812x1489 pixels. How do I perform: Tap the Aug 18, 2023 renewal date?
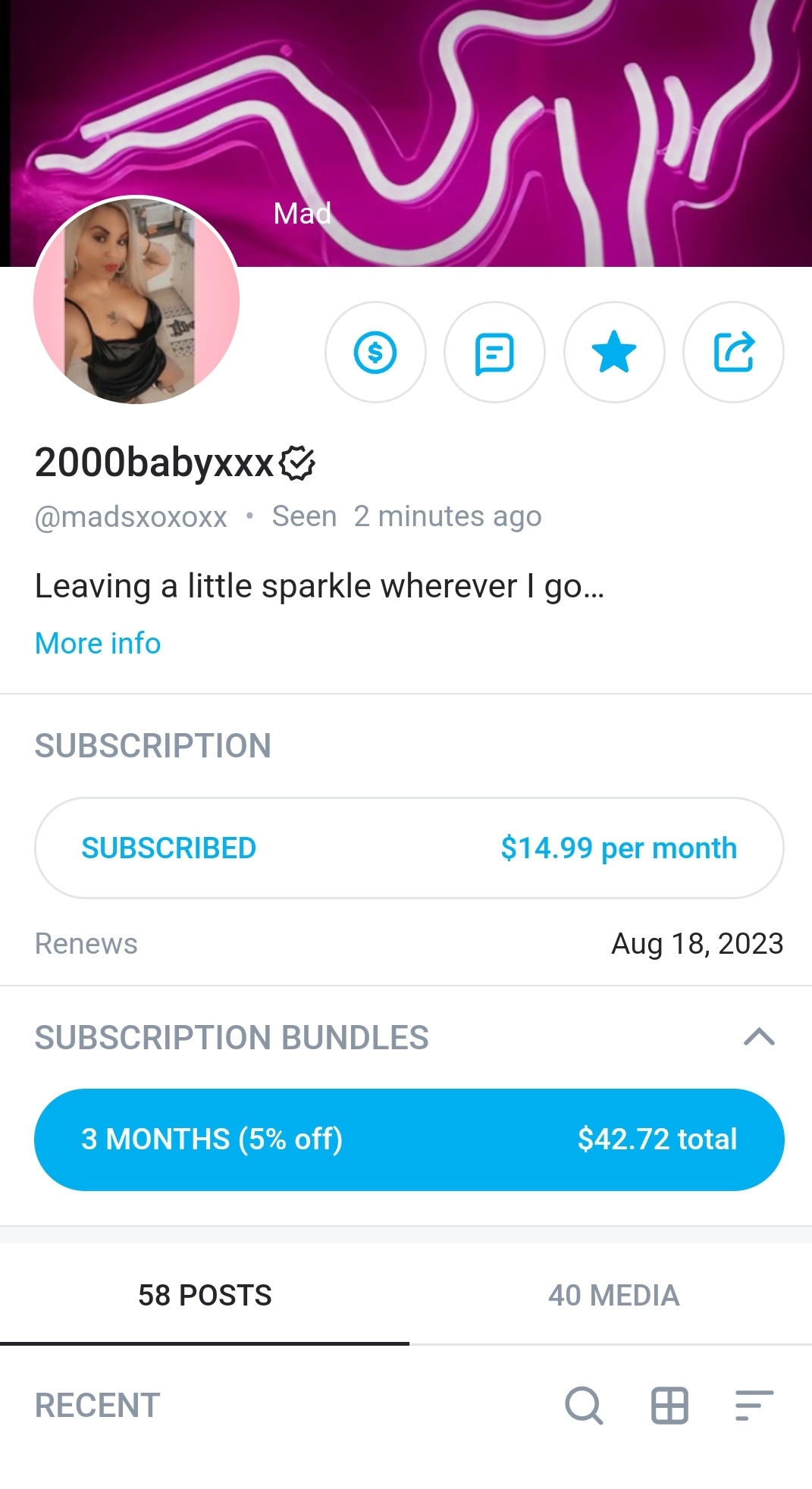[697, 944]
